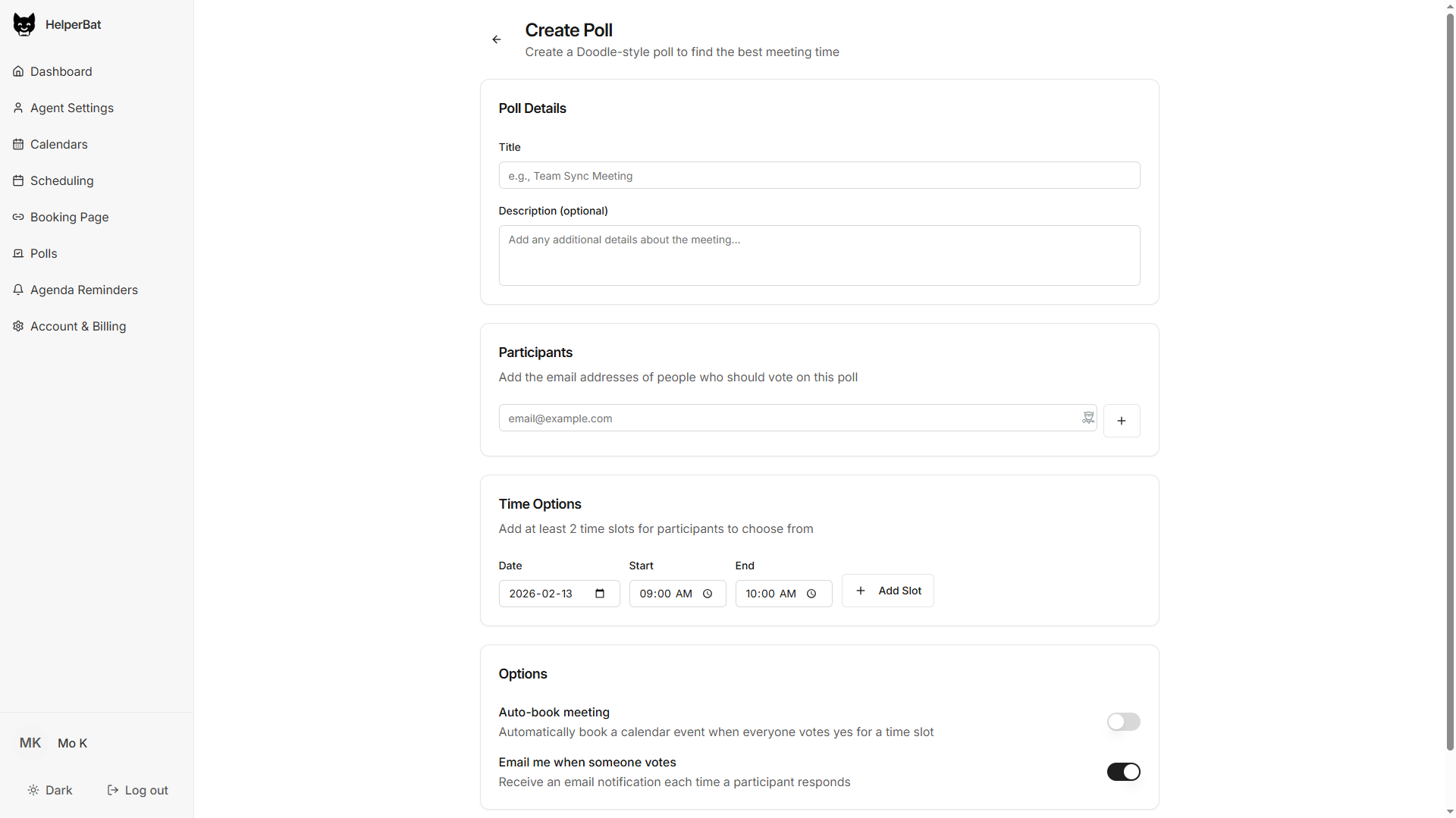
Task: Navigate to Polls in the sidebar
Action: coord(18,253)
